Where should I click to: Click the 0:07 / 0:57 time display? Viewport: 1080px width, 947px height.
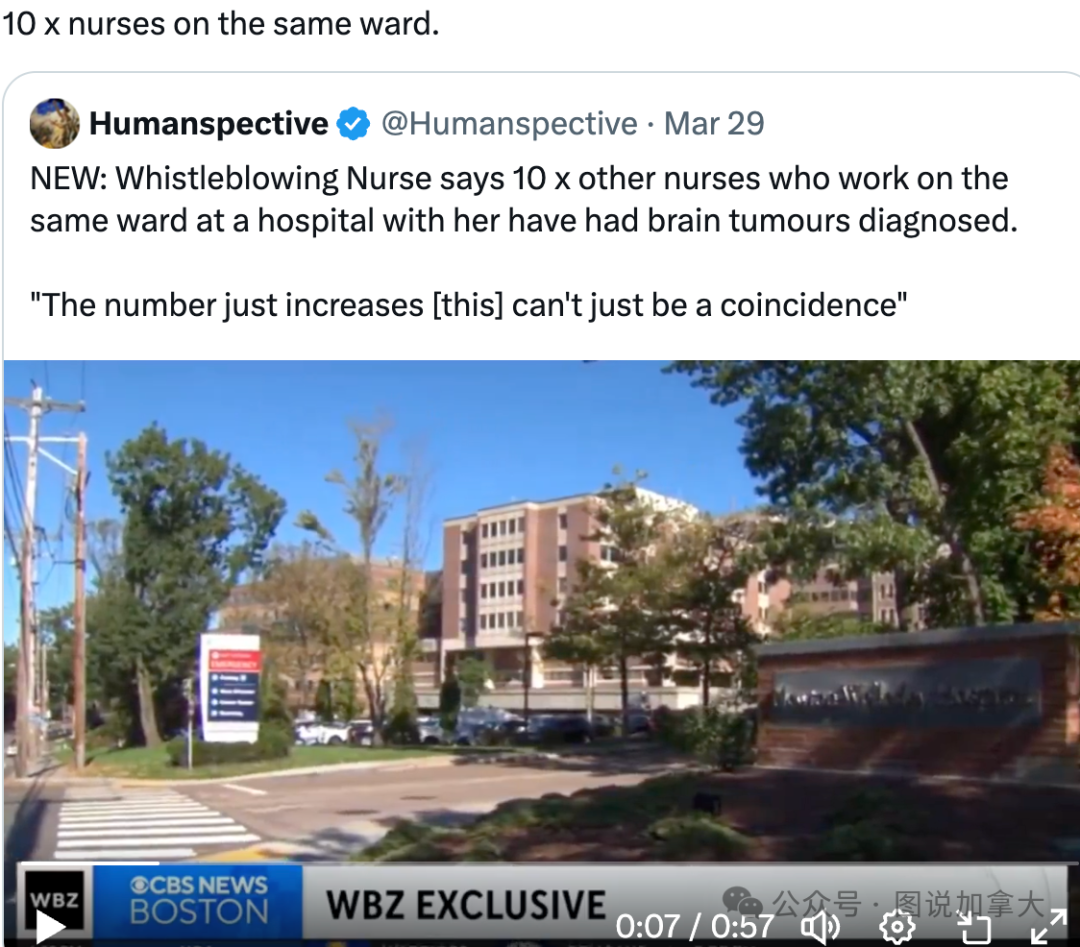coord(695,927)
